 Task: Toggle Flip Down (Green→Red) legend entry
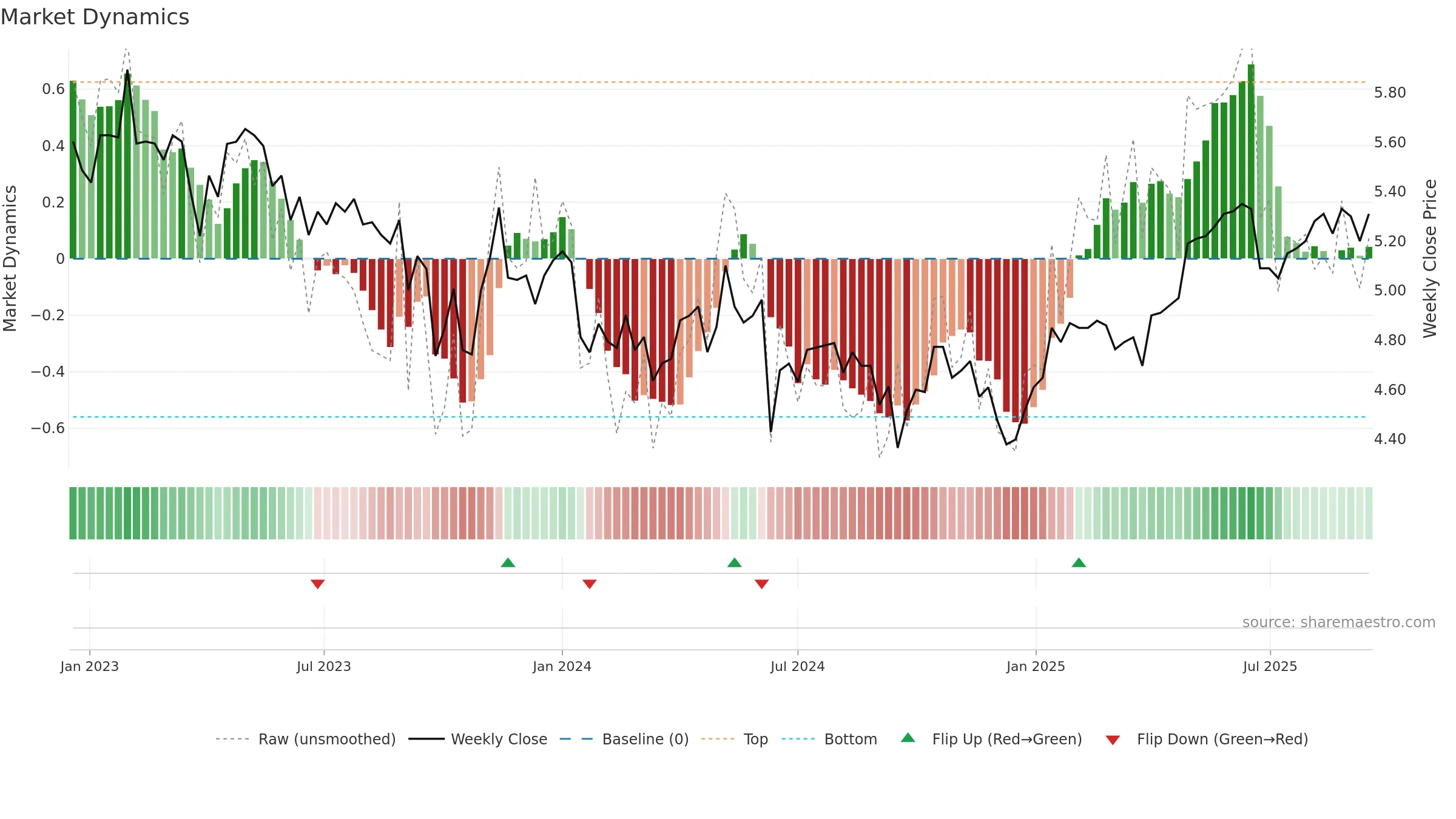pos(1207,739)
